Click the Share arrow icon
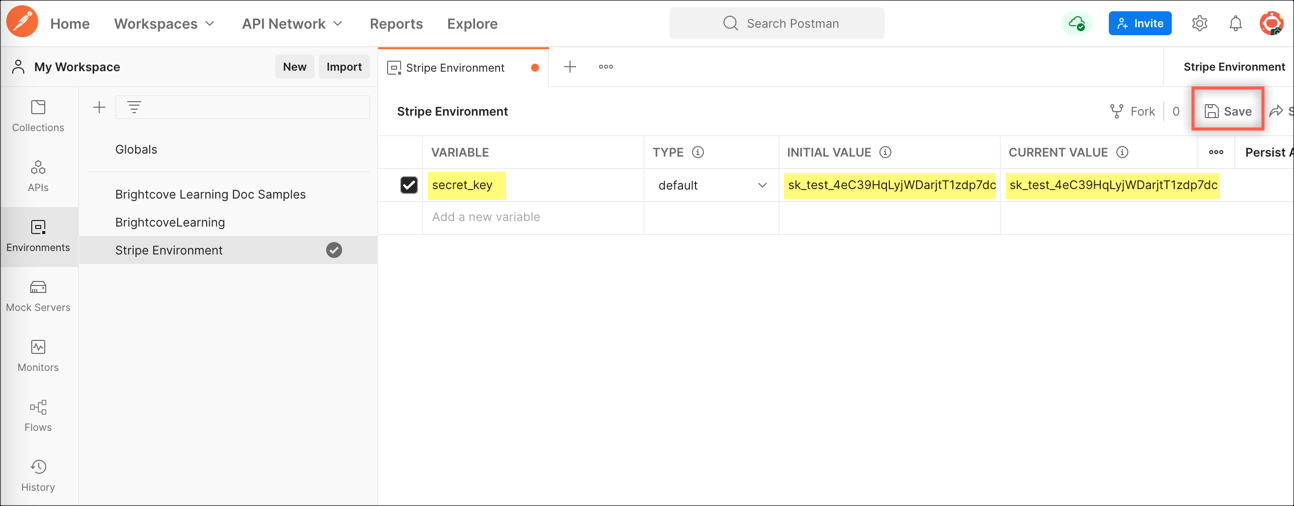 1277,111
